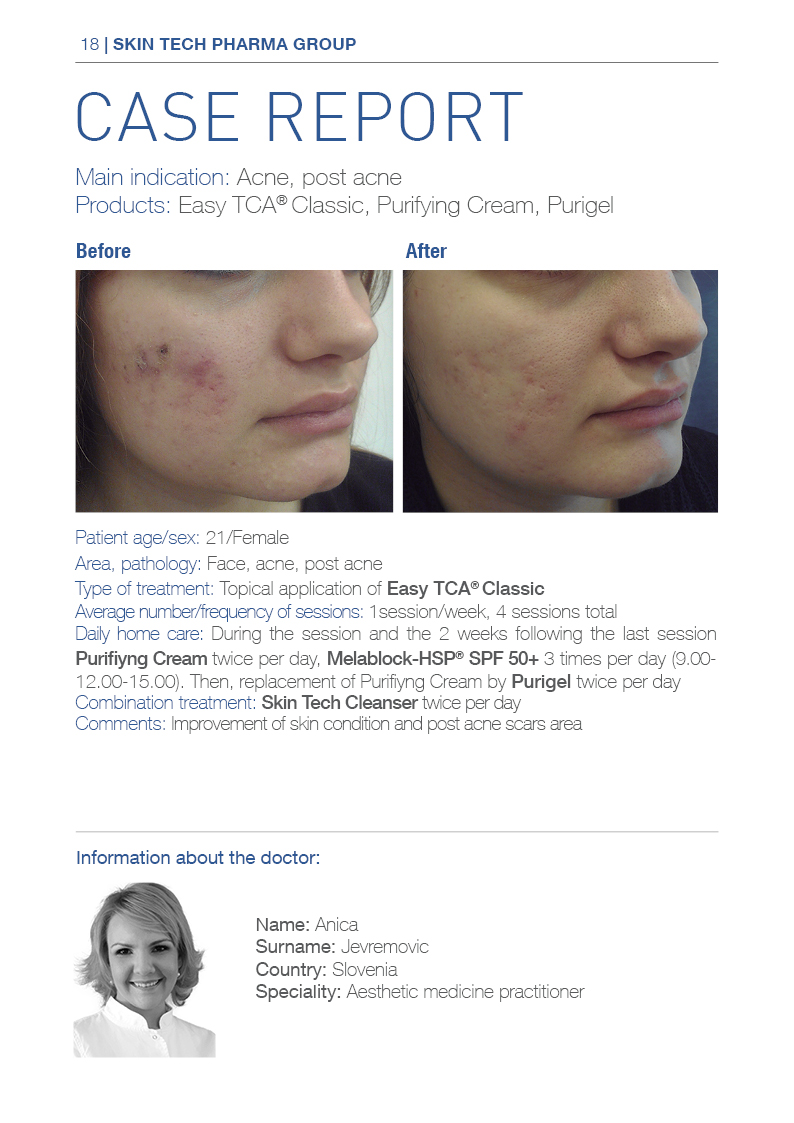Click the Comments line

[x=329, y=724]
